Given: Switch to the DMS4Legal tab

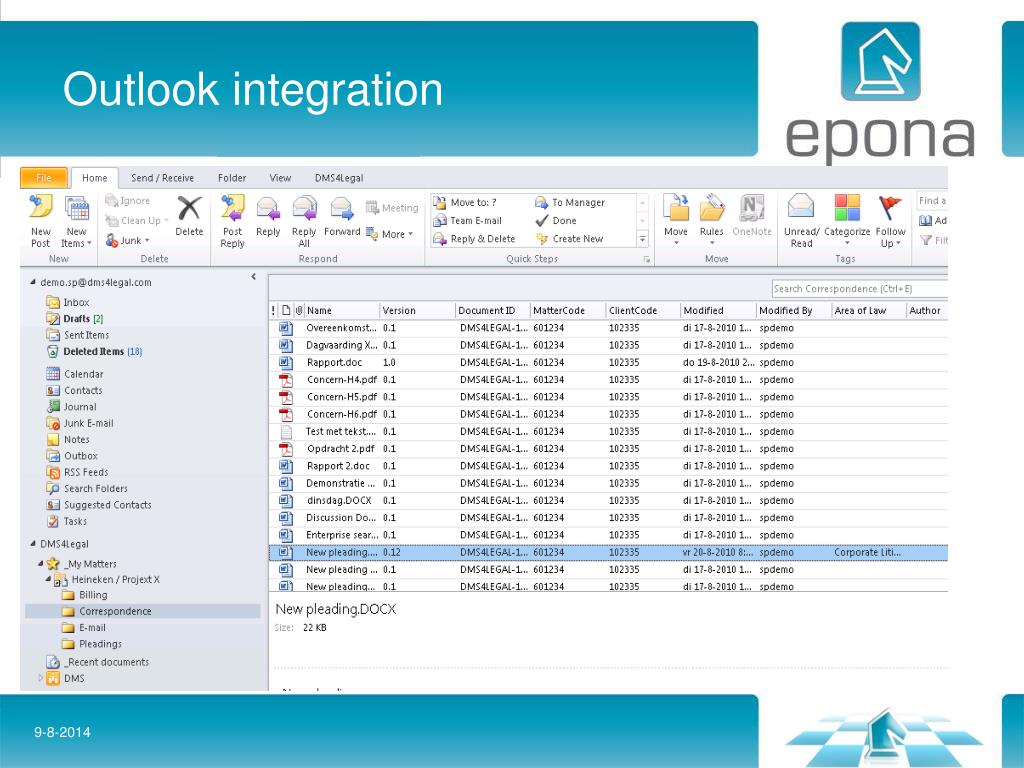Looking at the screenshot, I should point(339,178).
